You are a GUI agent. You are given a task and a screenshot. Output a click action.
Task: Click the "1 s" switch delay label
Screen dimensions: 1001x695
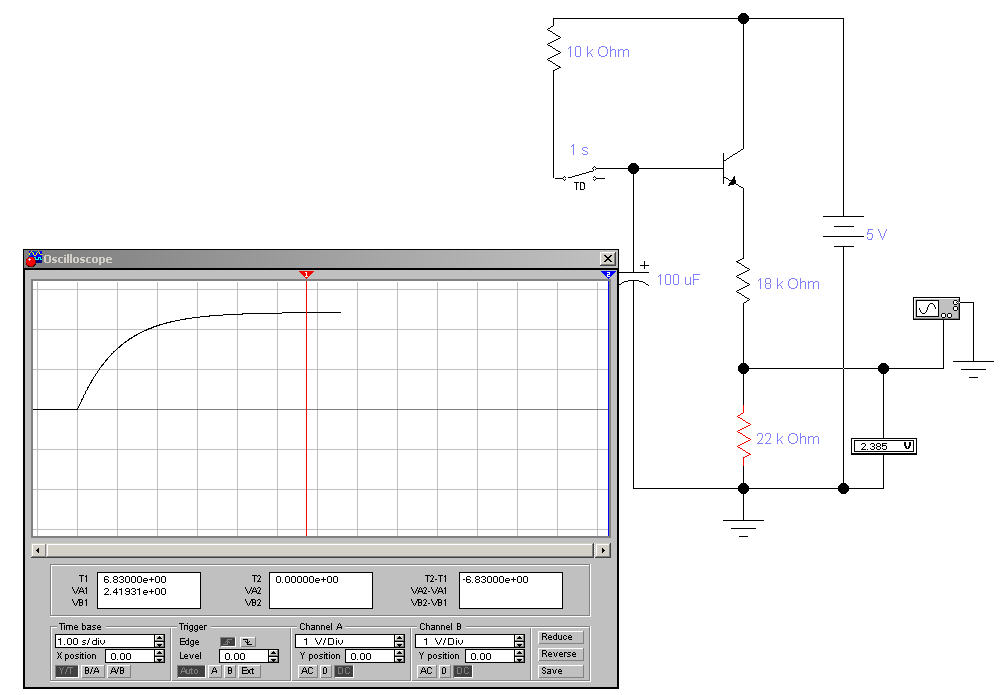[579, 150]
